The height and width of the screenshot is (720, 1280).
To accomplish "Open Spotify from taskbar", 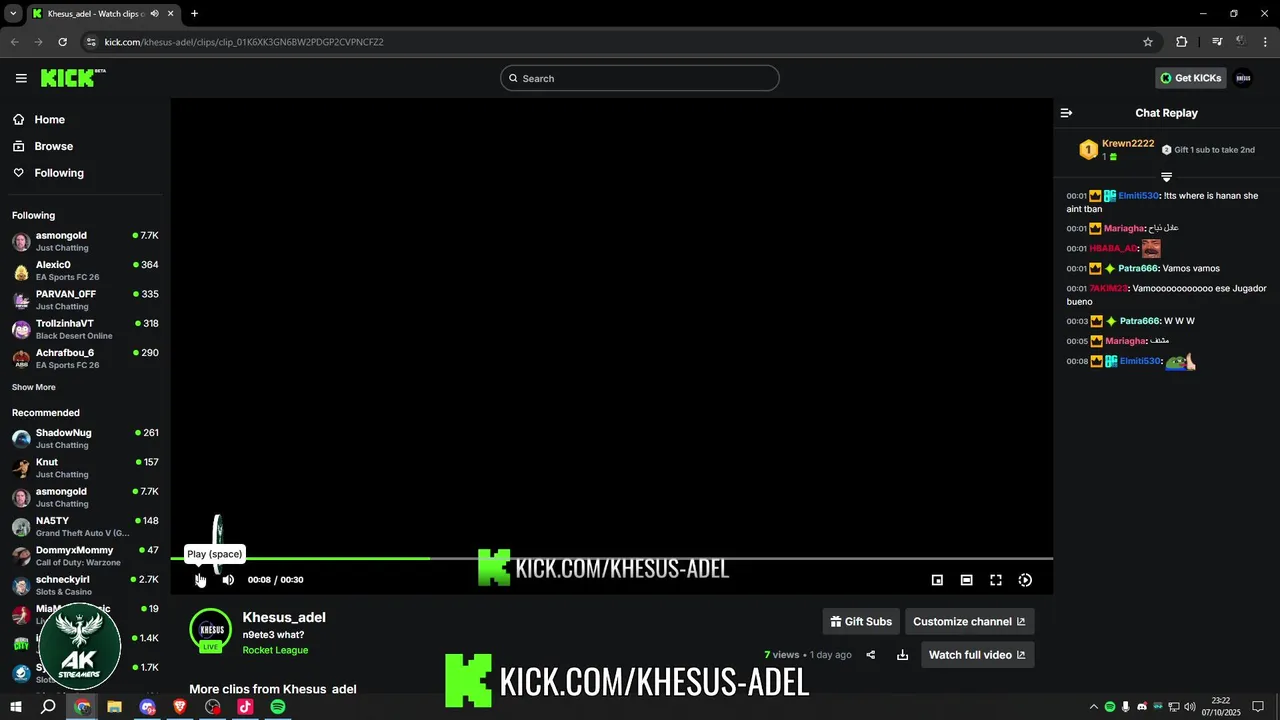I will point(278,707).
